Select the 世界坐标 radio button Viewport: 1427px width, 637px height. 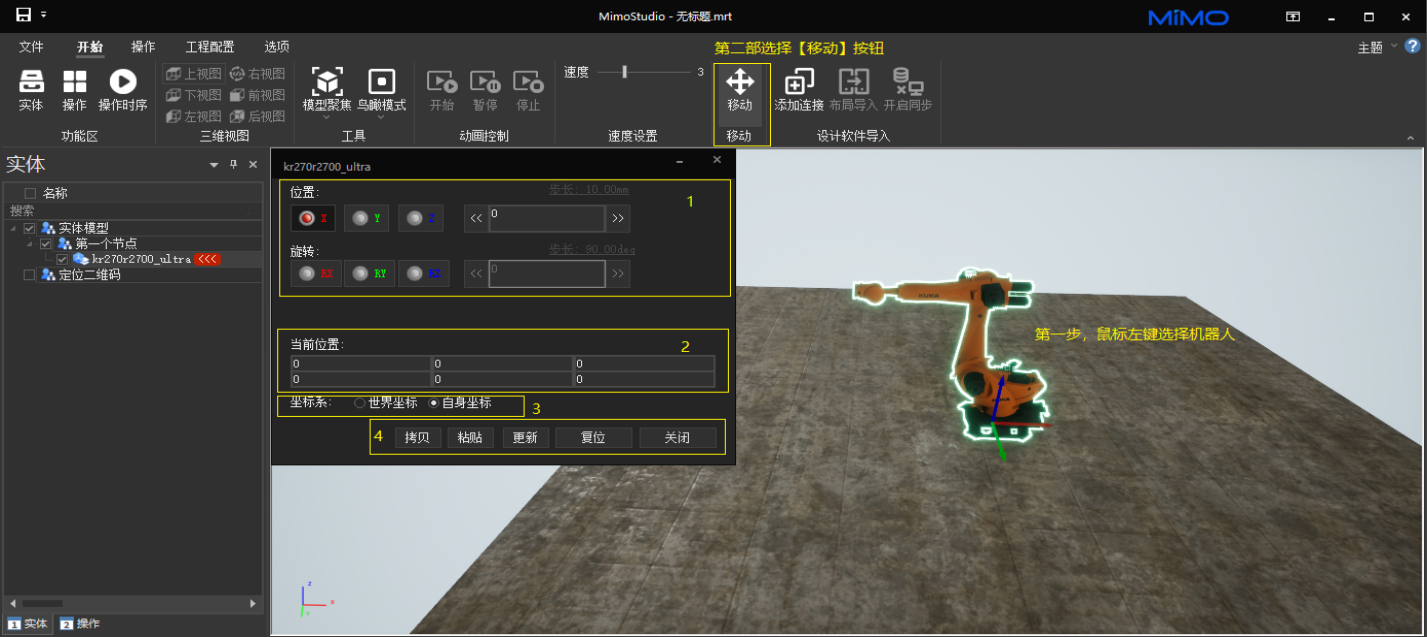[x=360, y=403]
